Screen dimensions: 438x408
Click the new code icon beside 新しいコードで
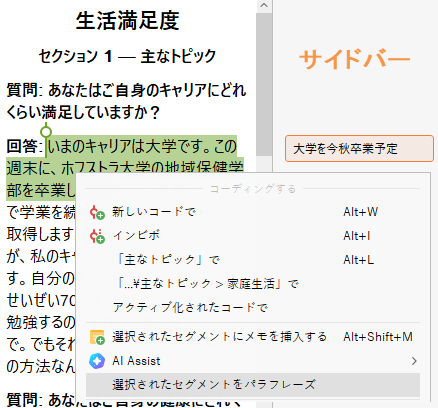[97, 212]
